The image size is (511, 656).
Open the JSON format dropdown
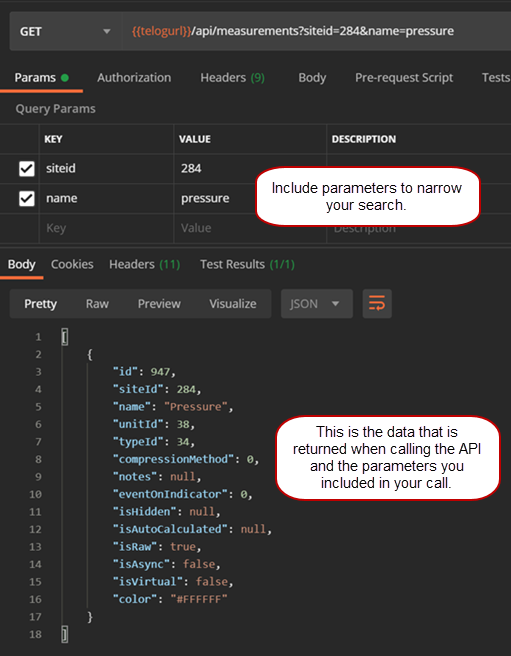316,304
